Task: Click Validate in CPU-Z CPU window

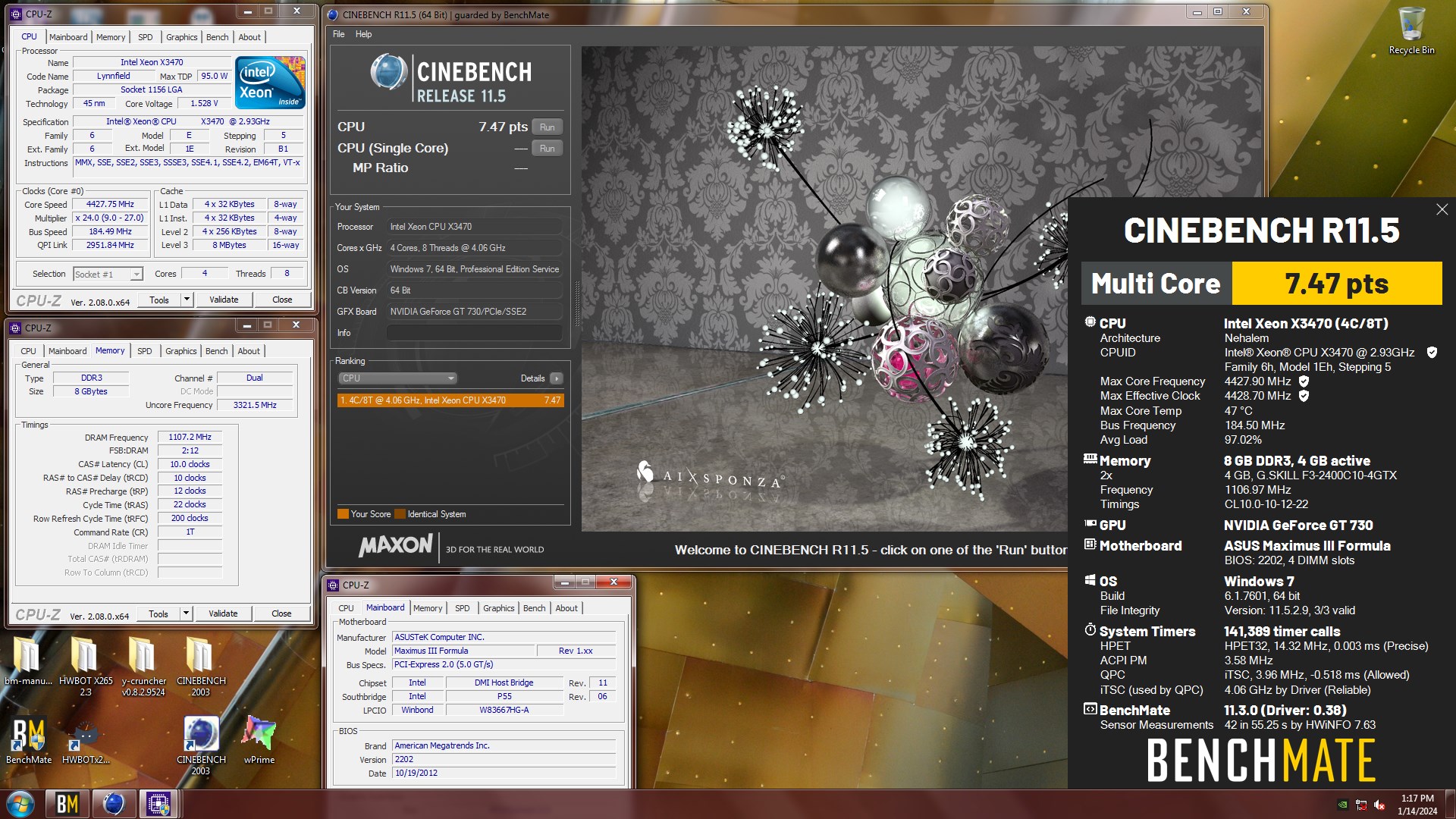Action: click(x=224, y=300)
